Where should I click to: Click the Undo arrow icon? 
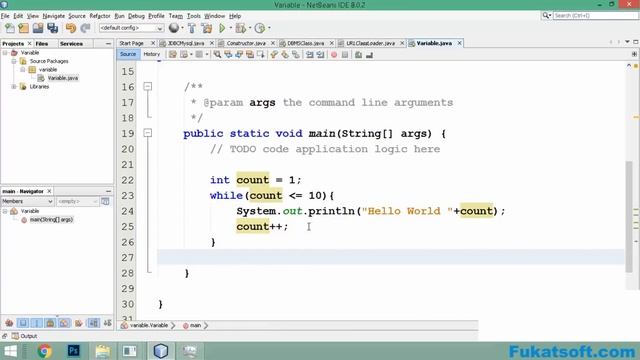pyautogui.click(x=71, y=28)
